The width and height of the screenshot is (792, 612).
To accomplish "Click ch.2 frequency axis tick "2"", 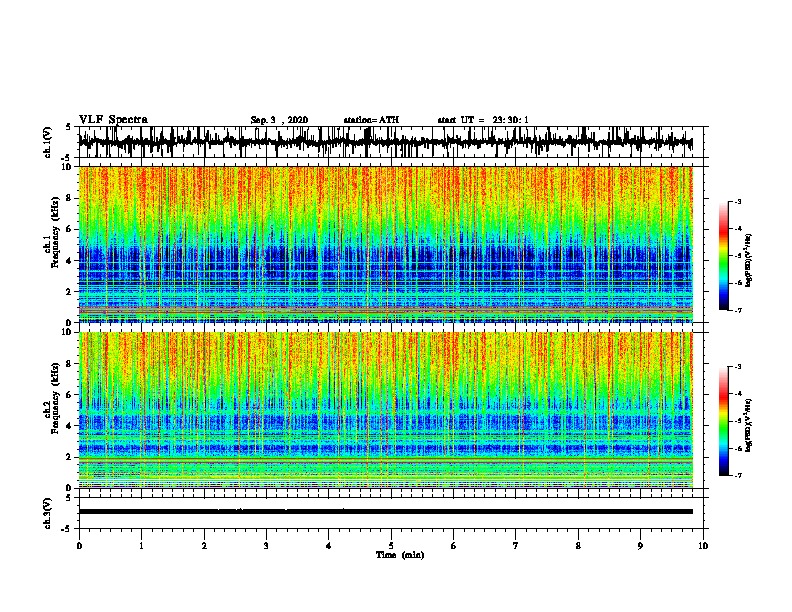I will (x=69, y=457).
